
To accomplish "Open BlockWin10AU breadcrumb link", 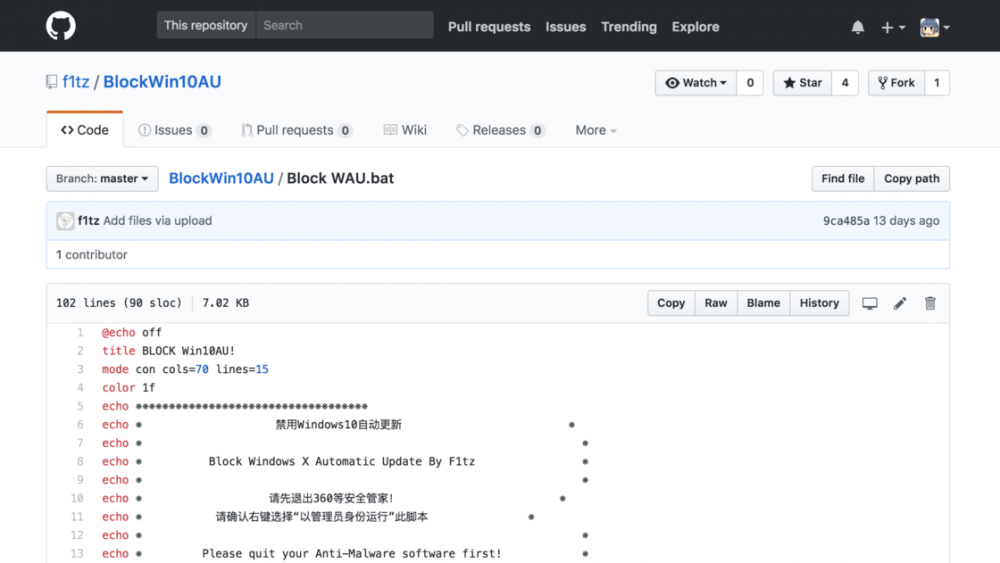I will click(x=221, y=179).
